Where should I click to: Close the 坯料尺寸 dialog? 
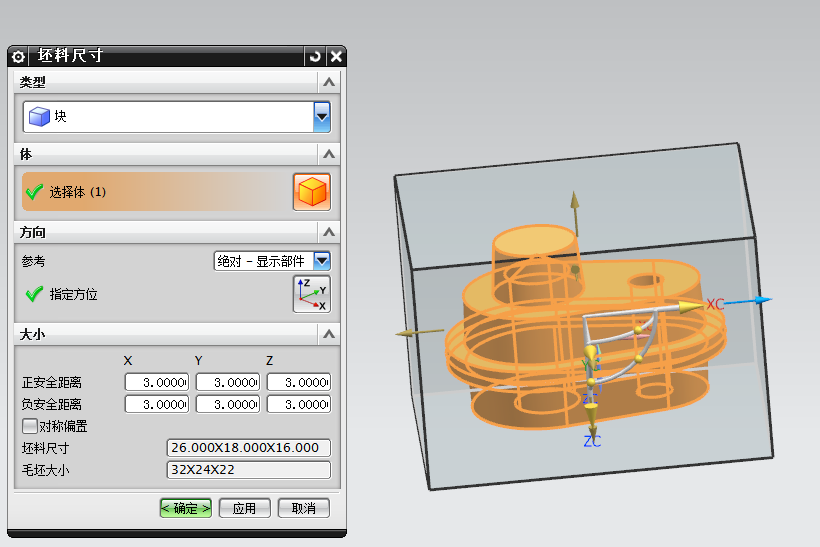coord(336,56)
